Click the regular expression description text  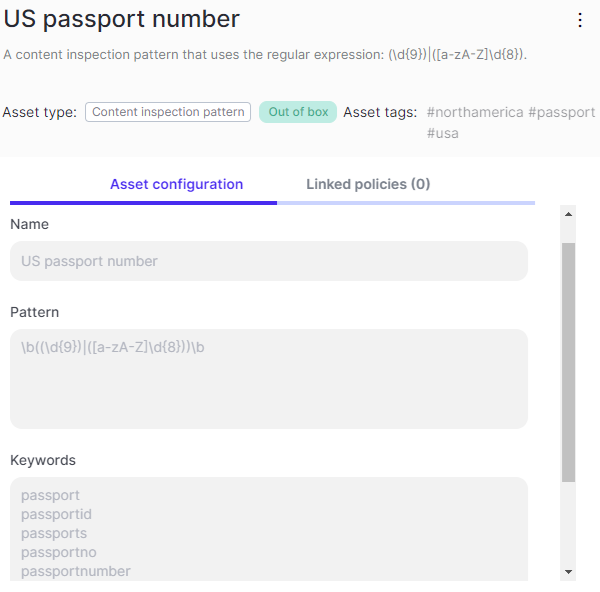pyautogui.click(x=265, y=54)
